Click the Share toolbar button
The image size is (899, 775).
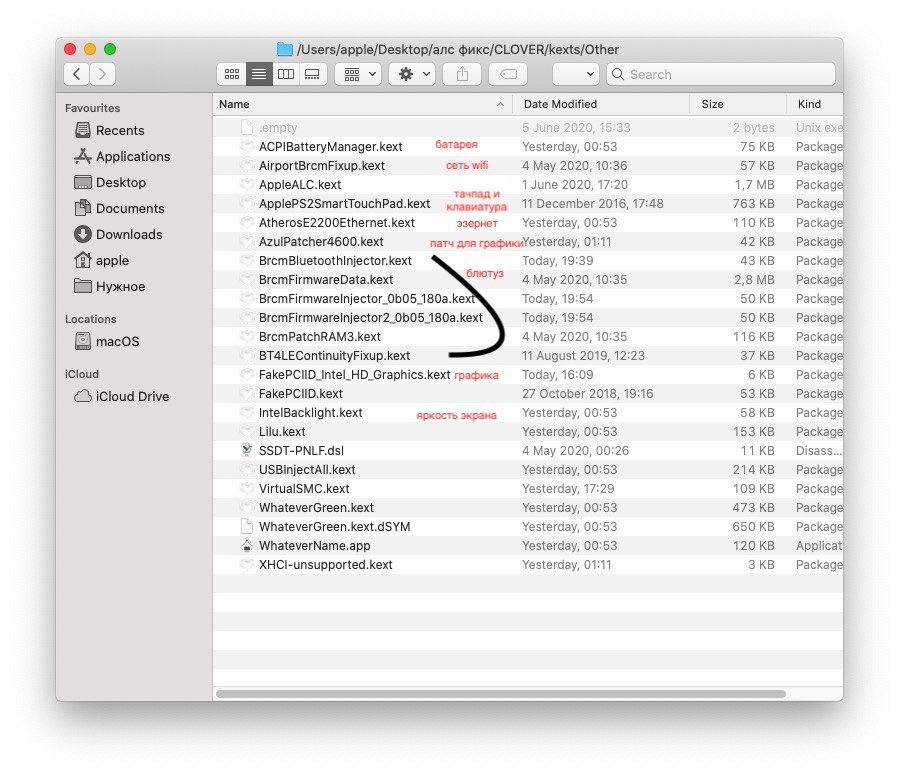462,74
